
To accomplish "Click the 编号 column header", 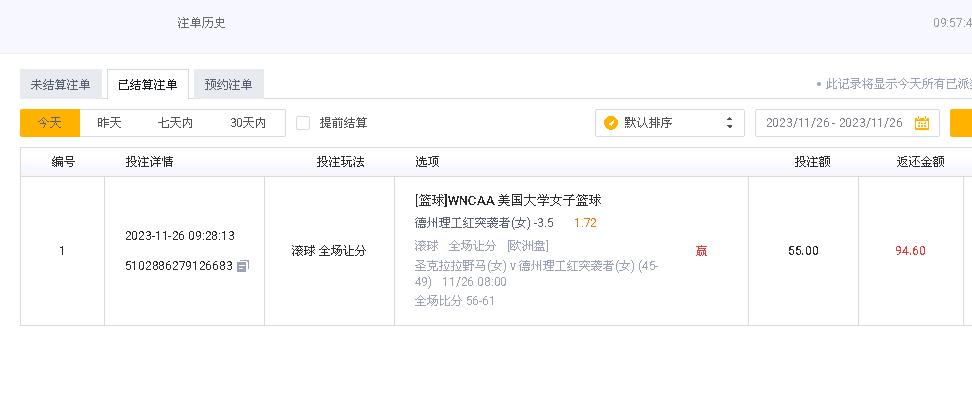I will (x=63, y=162).
